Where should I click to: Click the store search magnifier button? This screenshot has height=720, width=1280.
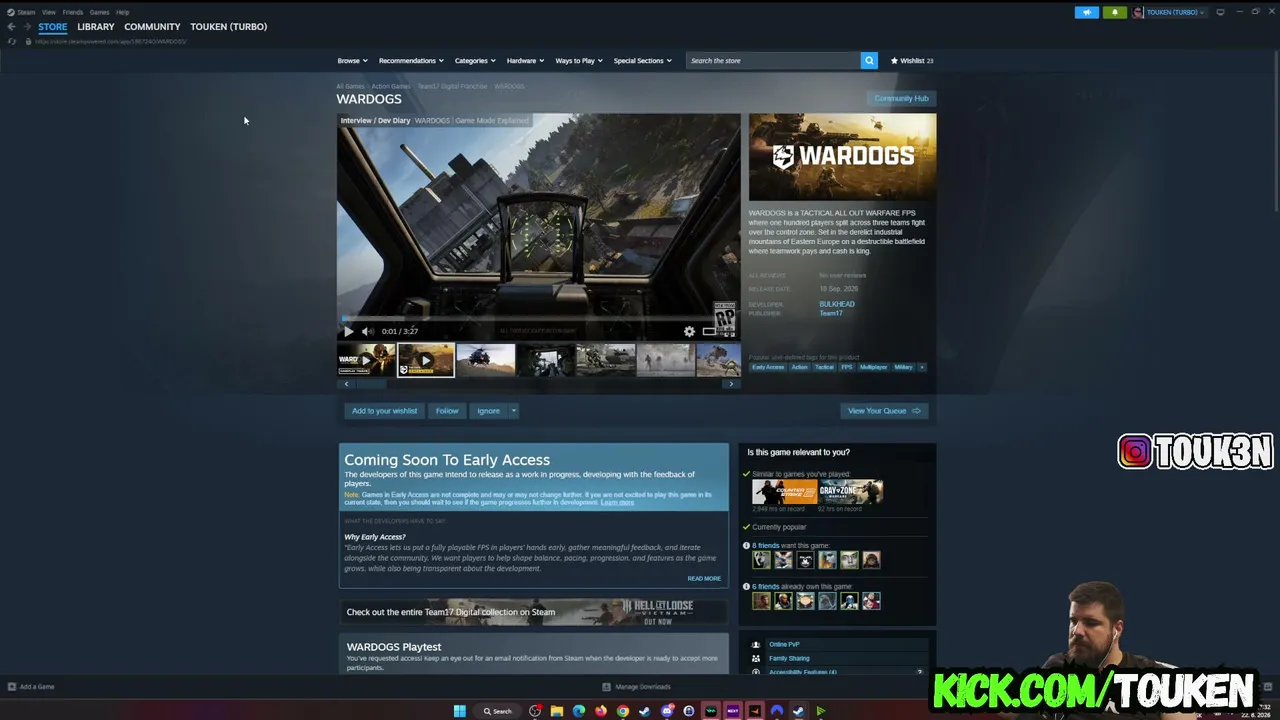point(869,61)
